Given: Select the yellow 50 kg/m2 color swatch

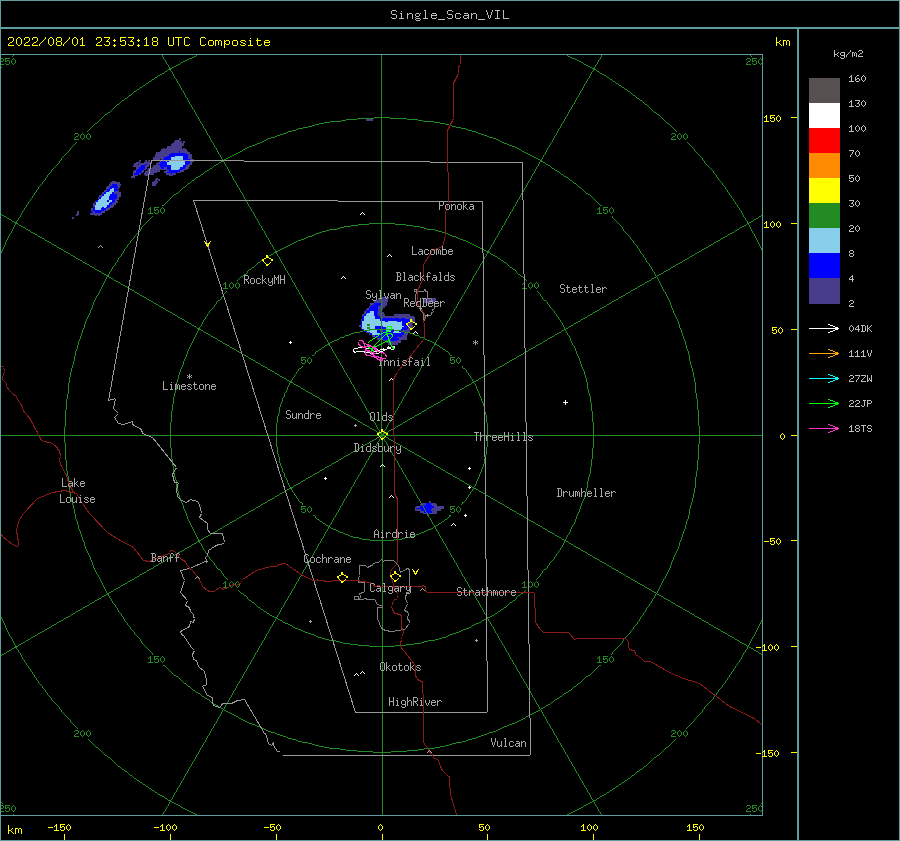Looking at the screenshot, I should point(824,191).
